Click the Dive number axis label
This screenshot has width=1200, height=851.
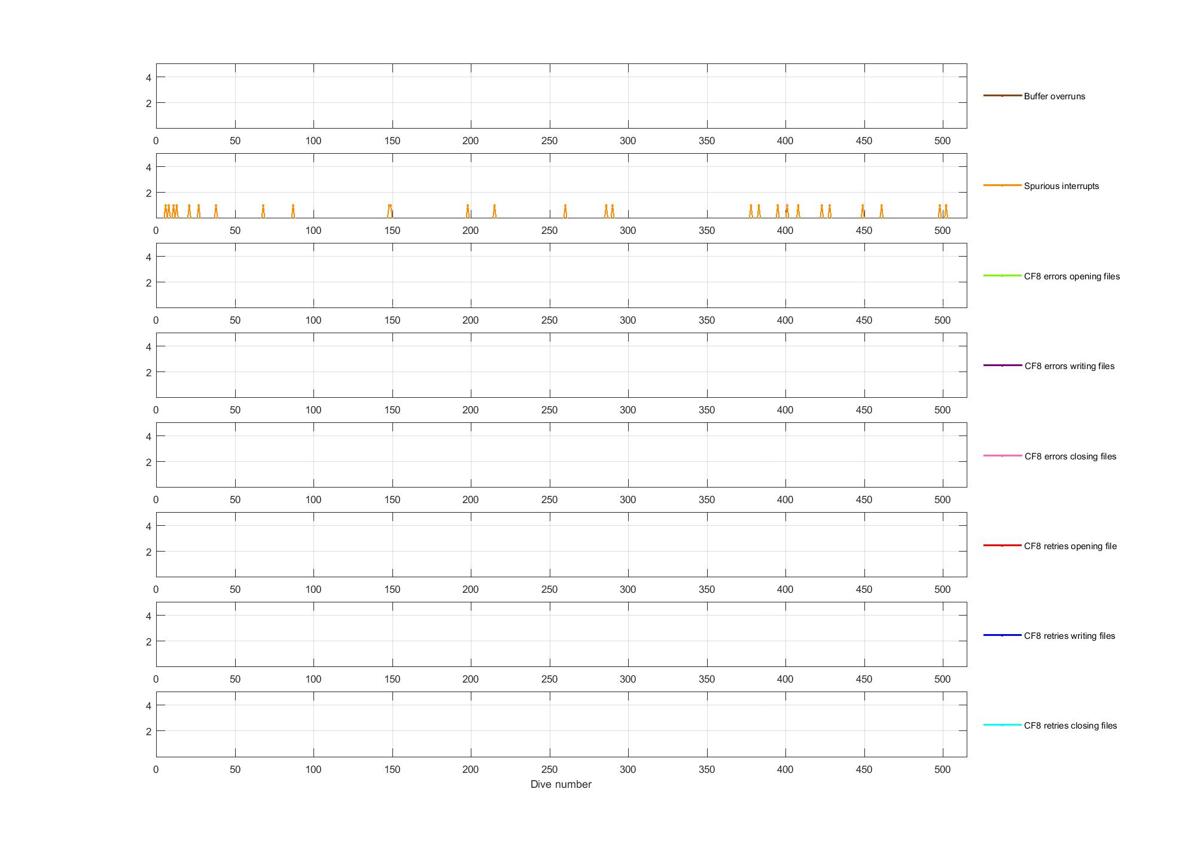coord(560,785)
